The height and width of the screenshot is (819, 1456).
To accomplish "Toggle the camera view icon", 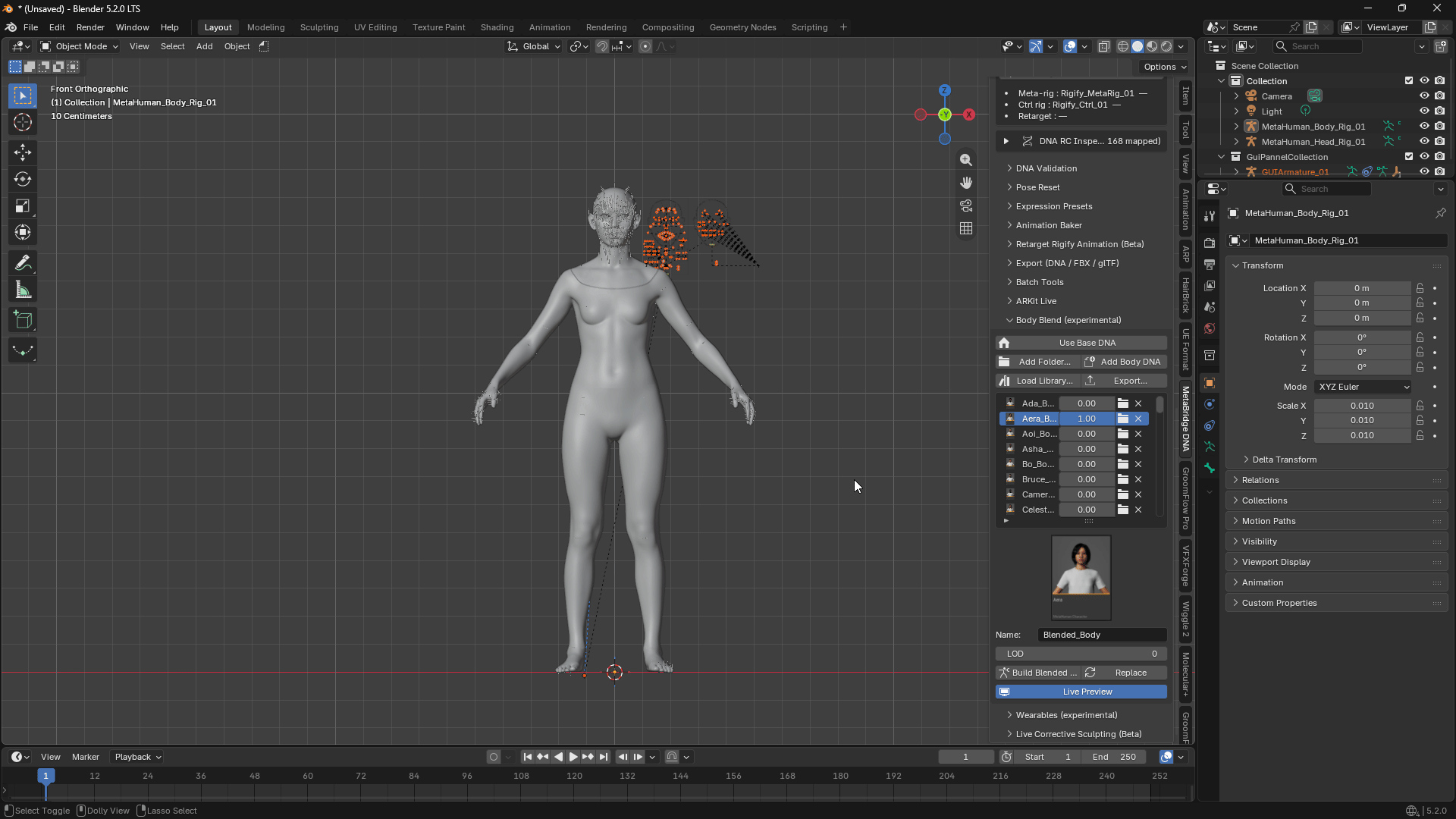I will [x=966, y=206].
